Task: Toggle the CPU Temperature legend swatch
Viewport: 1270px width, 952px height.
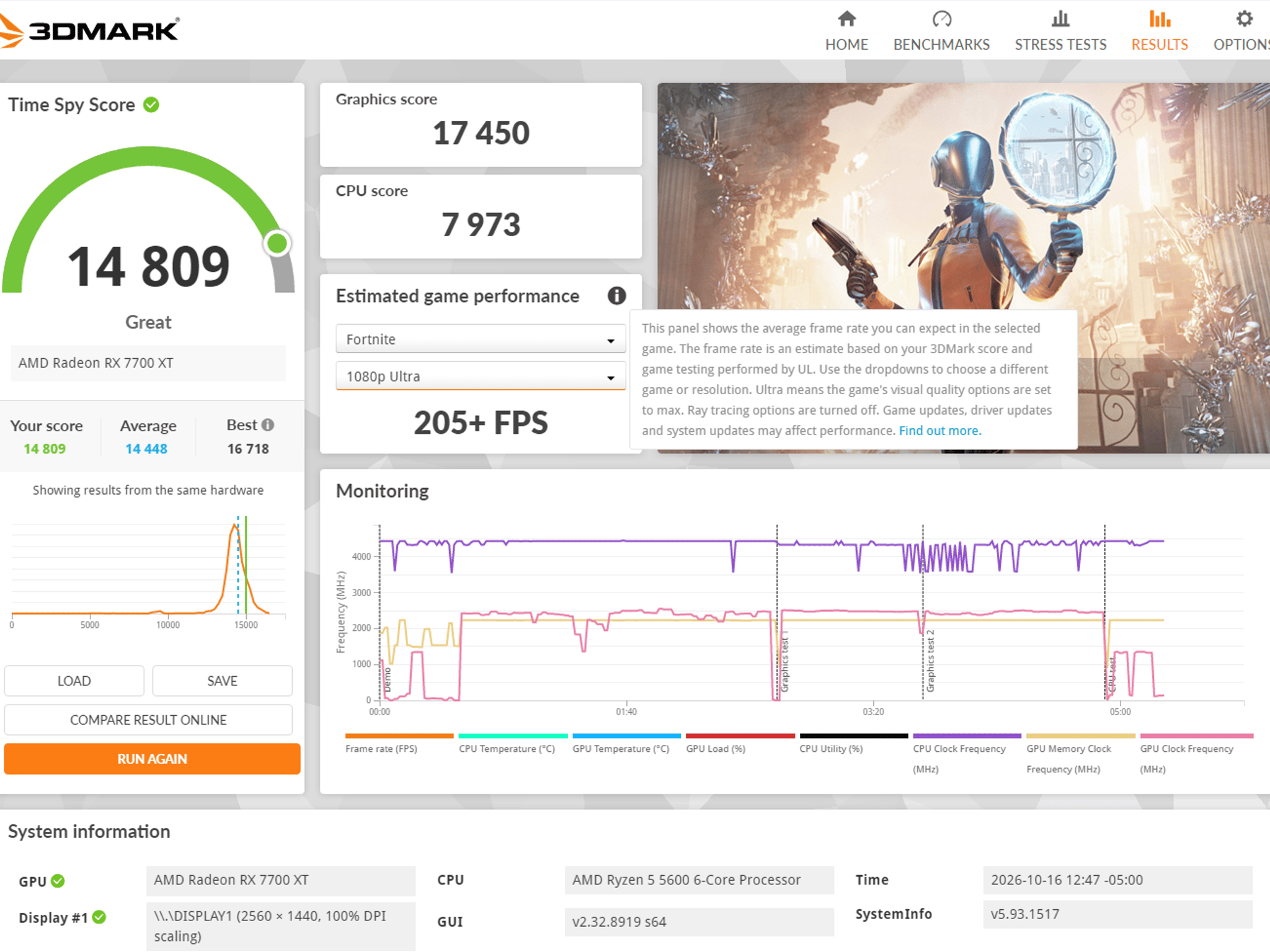Action: [513, 736]
